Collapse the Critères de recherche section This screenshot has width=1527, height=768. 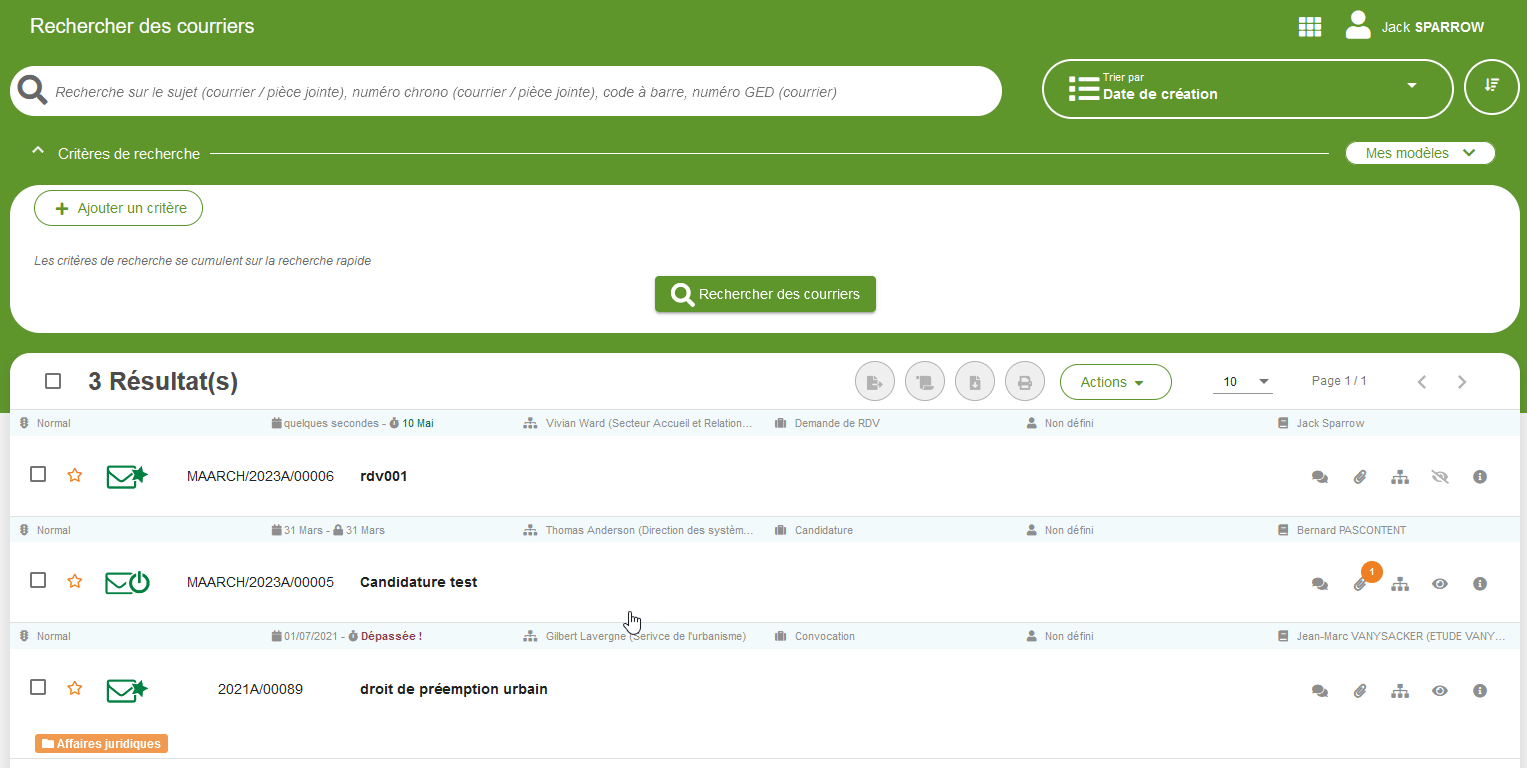38,153
